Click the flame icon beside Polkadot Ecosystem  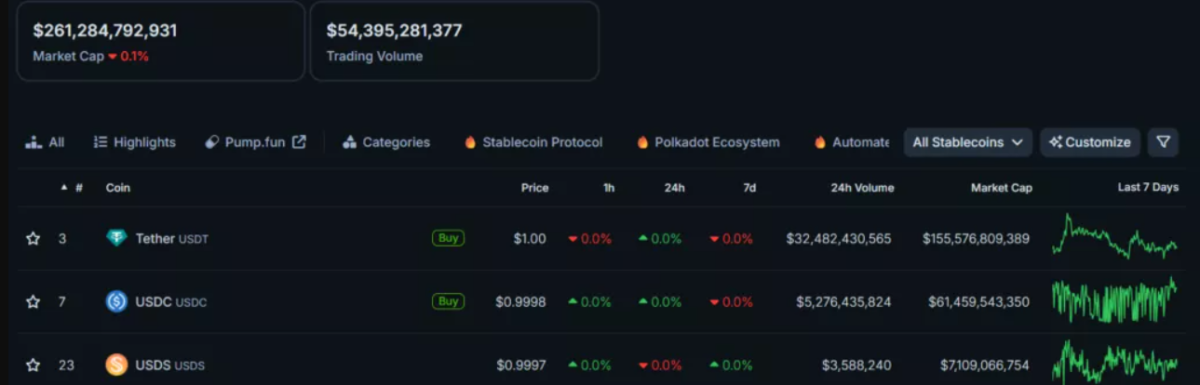pos(642,142)
